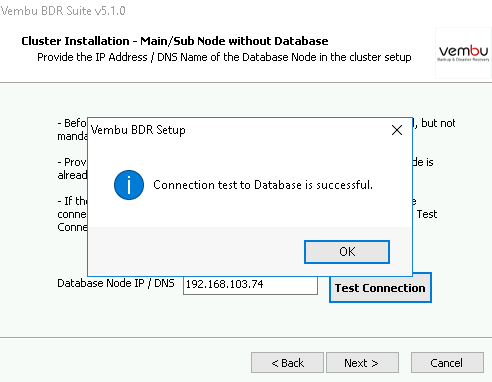Viewport: 492px width, 382px height.
Task: Proceed with the Next > button
Action: coord(362,362)
